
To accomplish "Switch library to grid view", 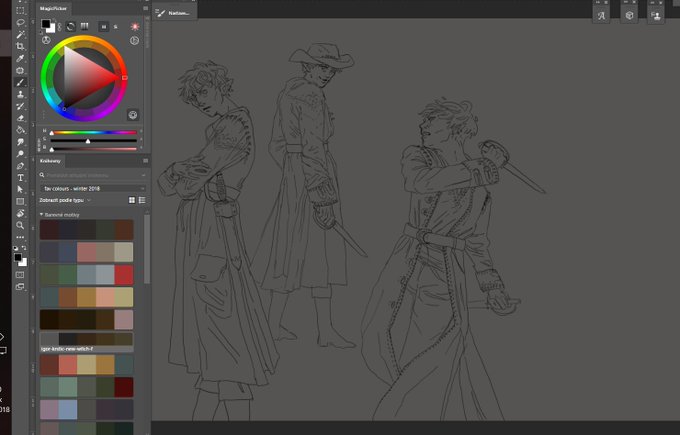I will [132, 200].
